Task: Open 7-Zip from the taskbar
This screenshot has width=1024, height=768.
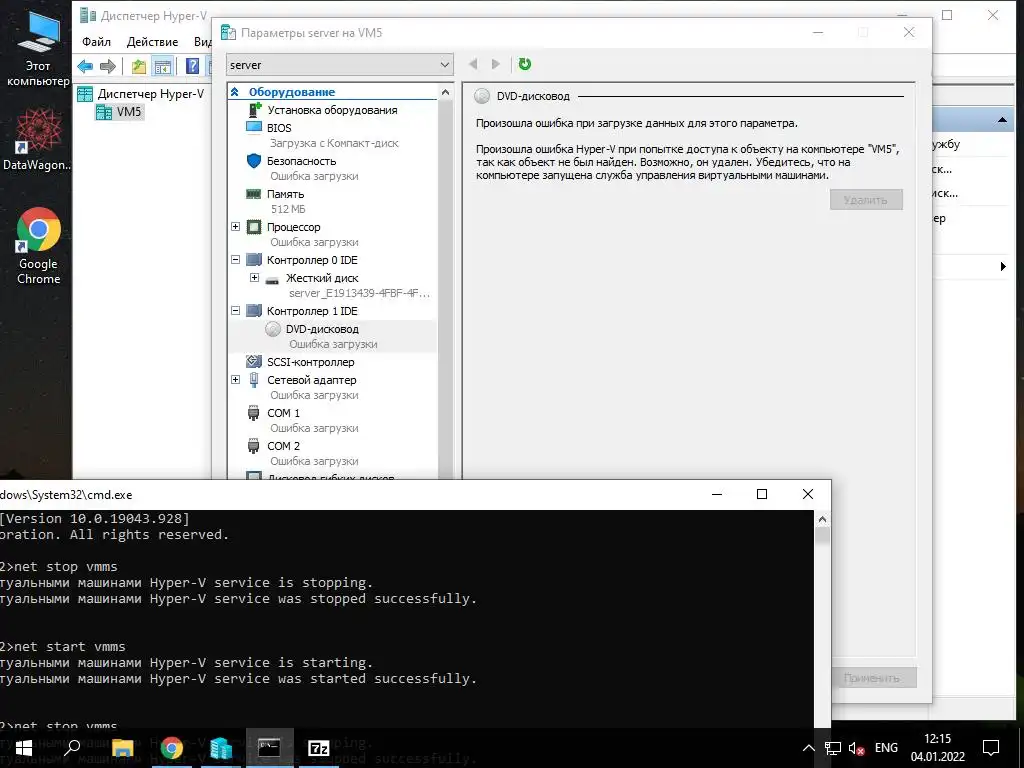Action: tap(319, 748)
